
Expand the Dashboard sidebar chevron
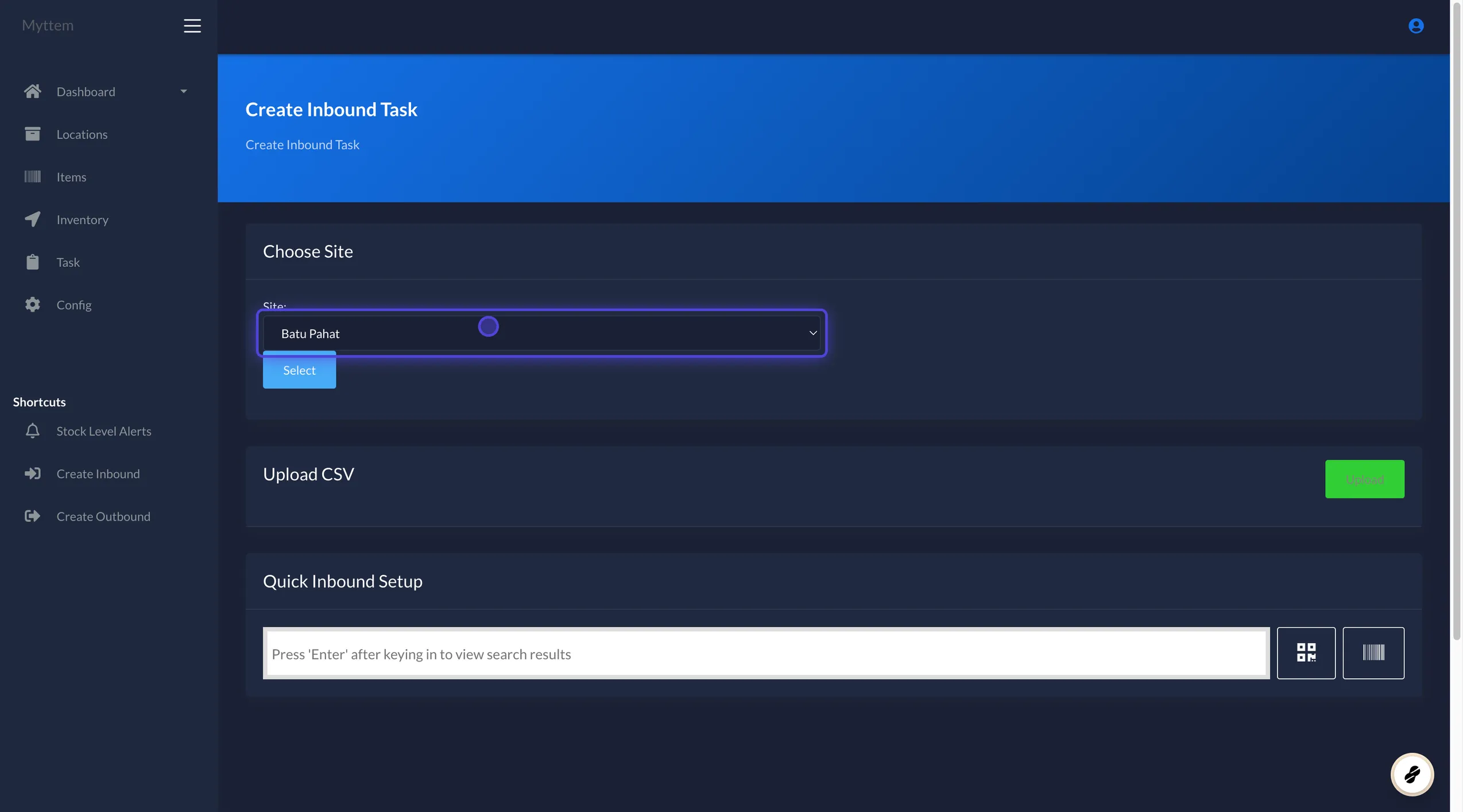coord(183,91)
